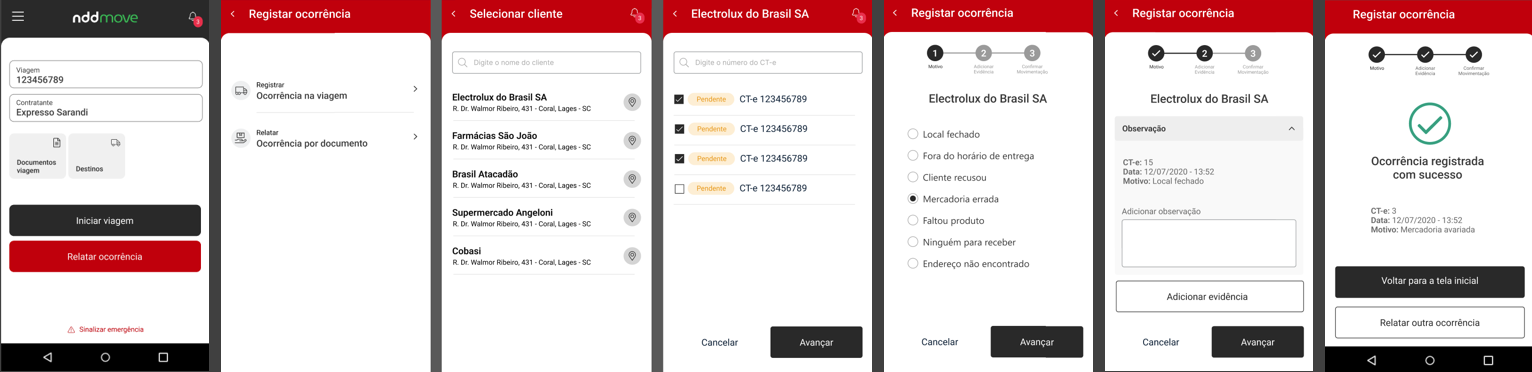Open Ocorrência na viagem chevron row

click(x=324, y=90)
